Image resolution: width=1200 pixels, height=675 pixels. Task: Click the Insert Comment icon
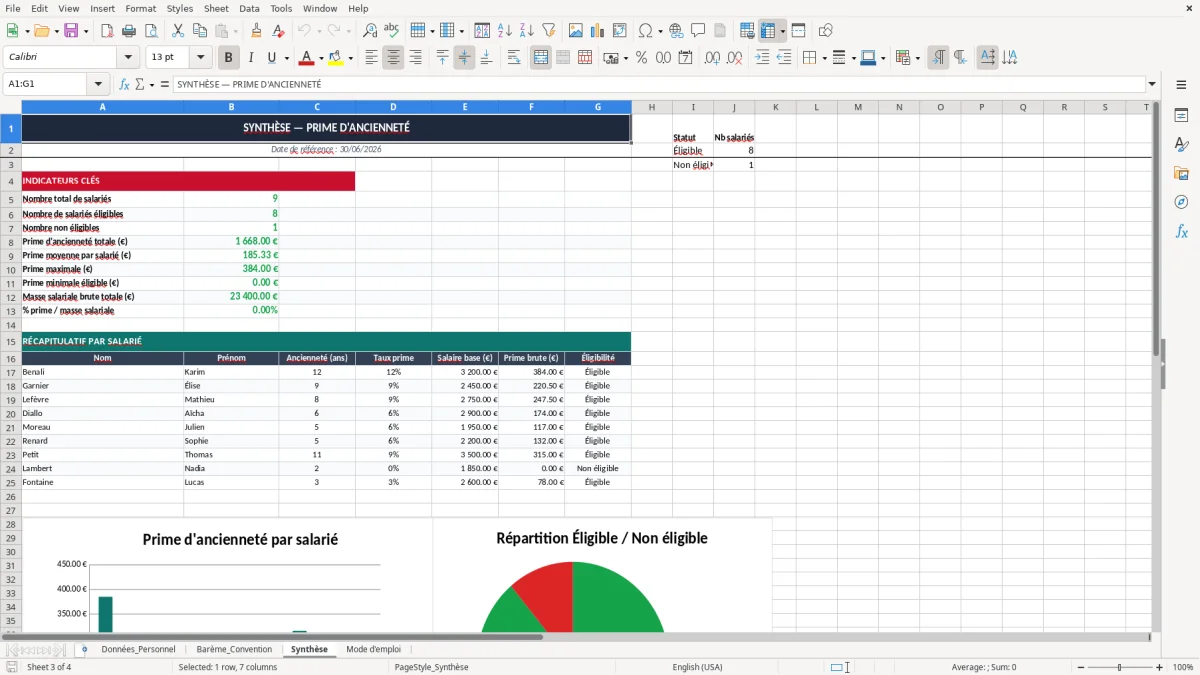point(698,31)
